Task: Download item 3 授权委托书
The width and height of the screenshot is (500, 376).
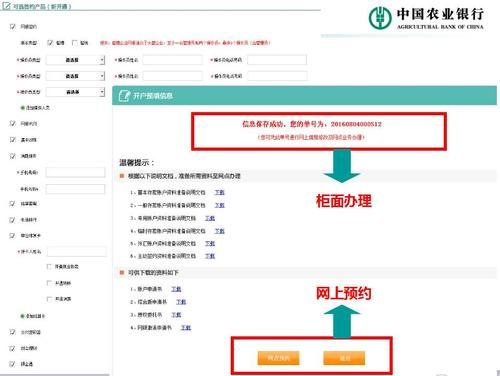Action: (x=176, y=315)
